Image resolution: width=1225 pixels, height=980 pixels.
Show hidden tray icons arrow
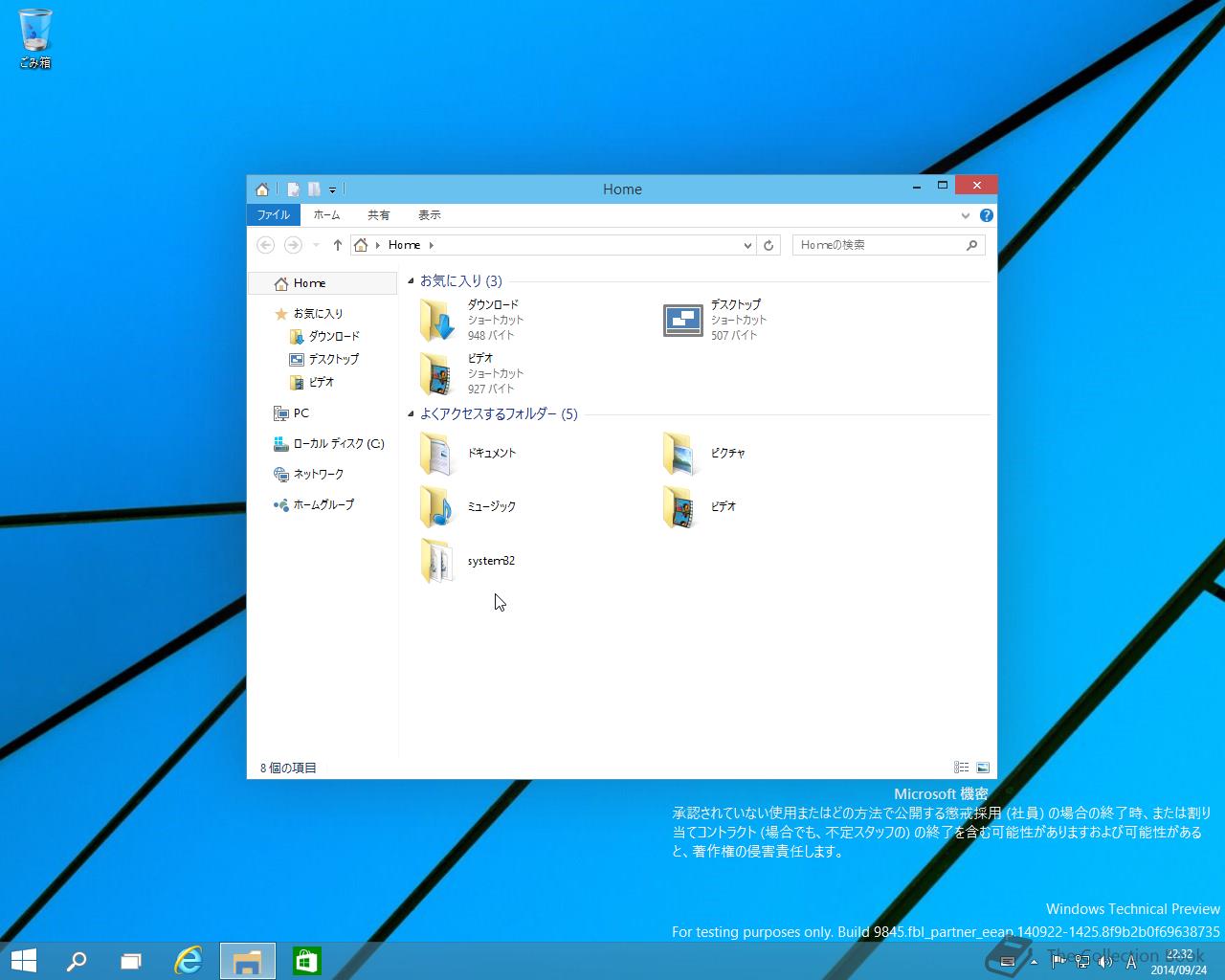pyautogui.click(x=1034, y=962)
